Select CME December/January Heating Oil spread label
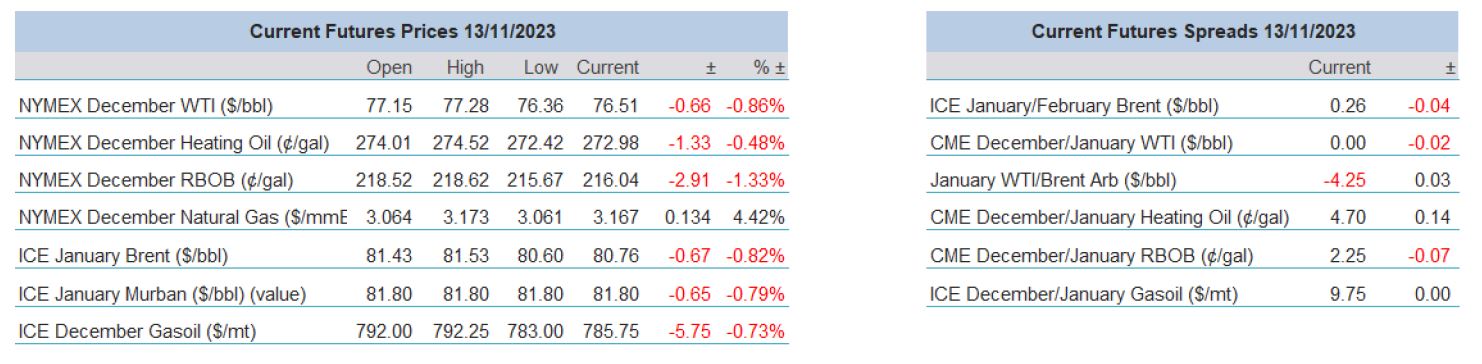The width and height of the screenshot is (1482, 364). pyautogui.click(x=1109, y=218)
